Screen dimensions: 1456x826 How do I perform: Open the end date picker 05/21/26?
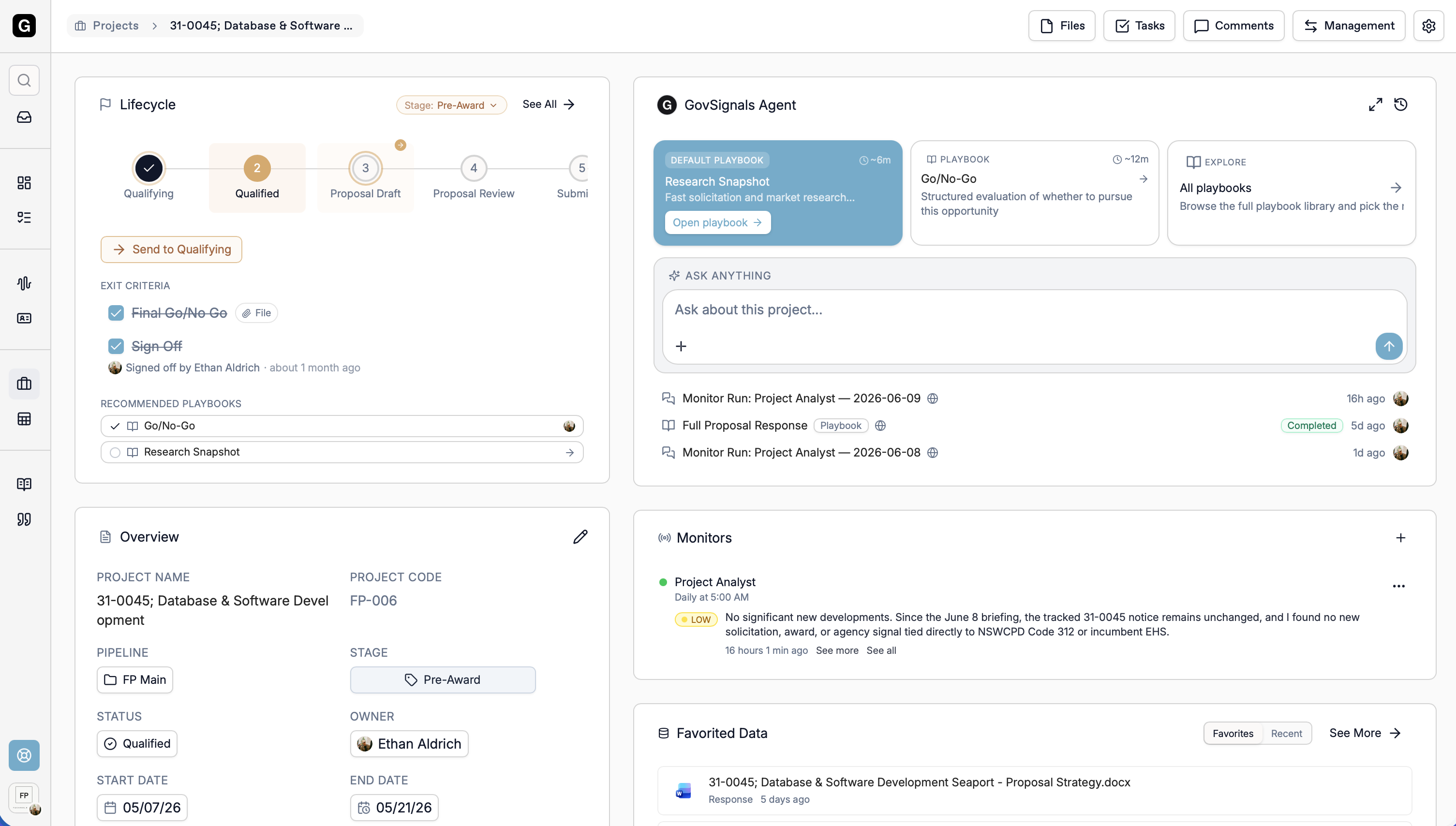394,807
